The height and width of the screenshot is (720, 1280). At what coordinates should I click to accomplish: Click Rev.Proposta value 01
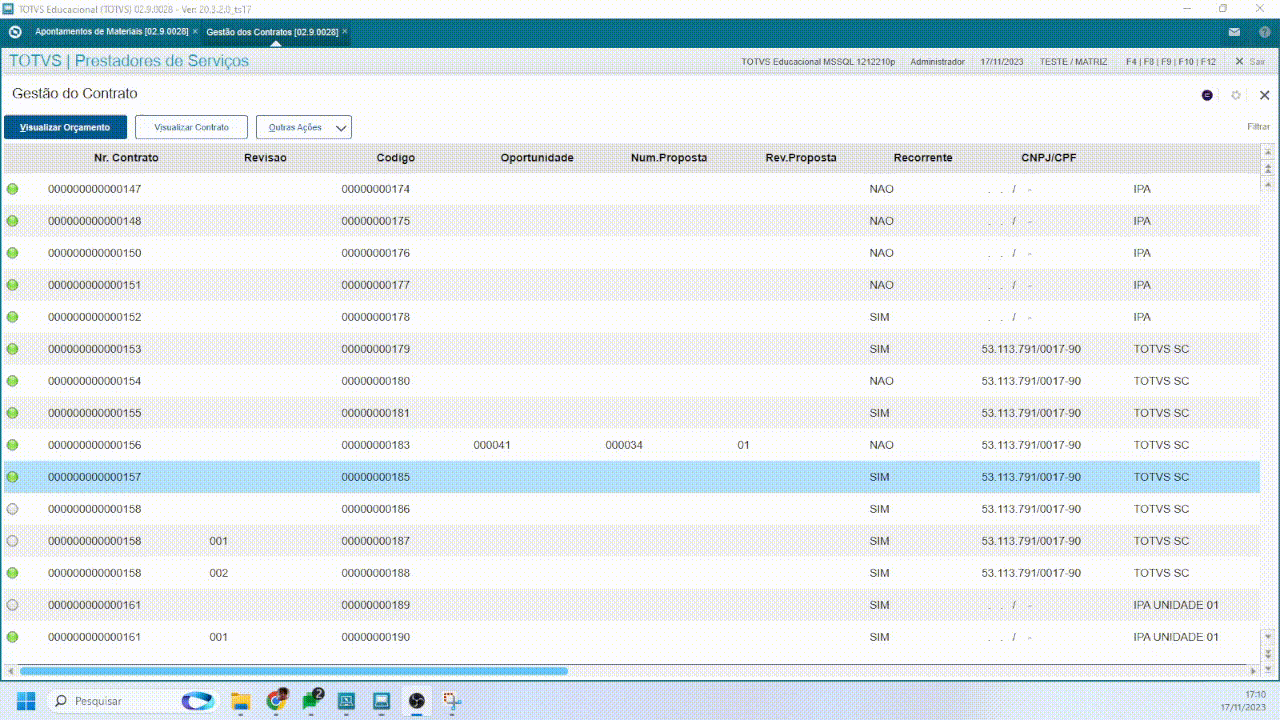point(743,445)
